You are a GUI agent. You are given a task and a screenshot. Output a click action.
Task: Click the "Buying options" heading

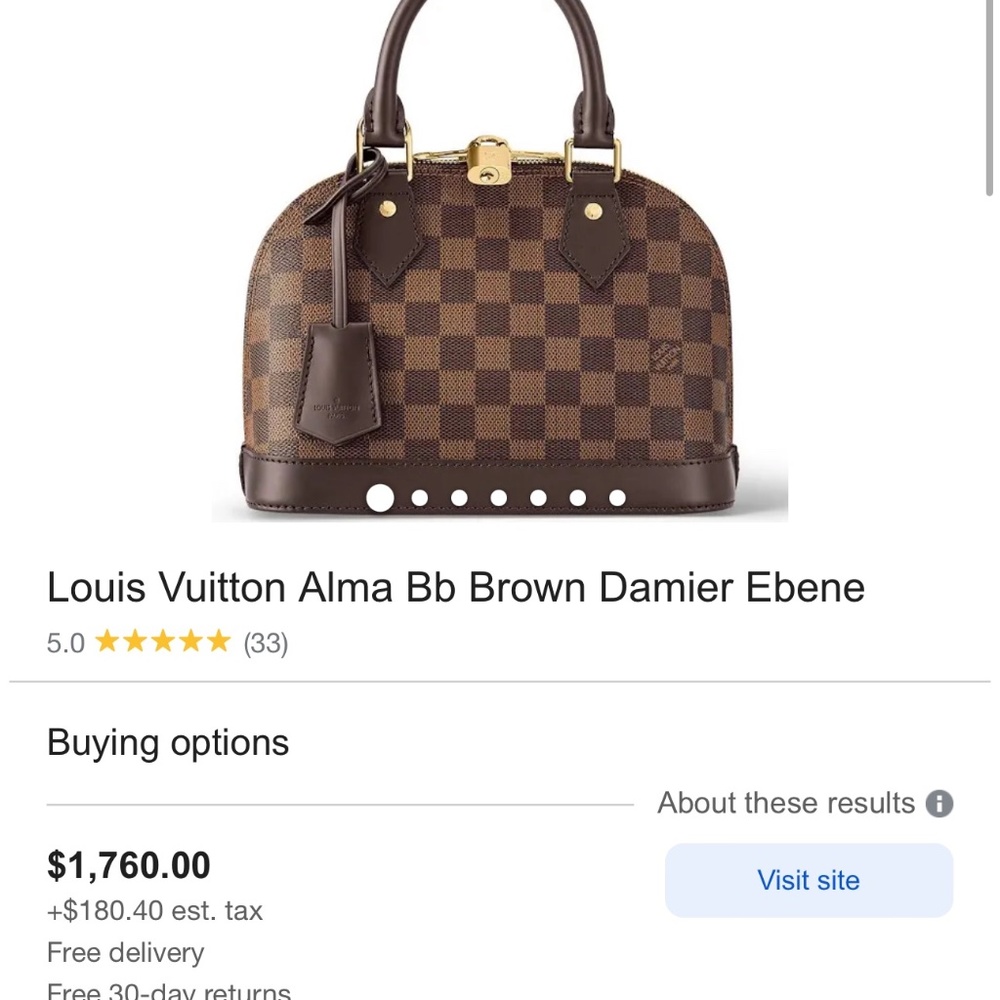click(168, 742)
